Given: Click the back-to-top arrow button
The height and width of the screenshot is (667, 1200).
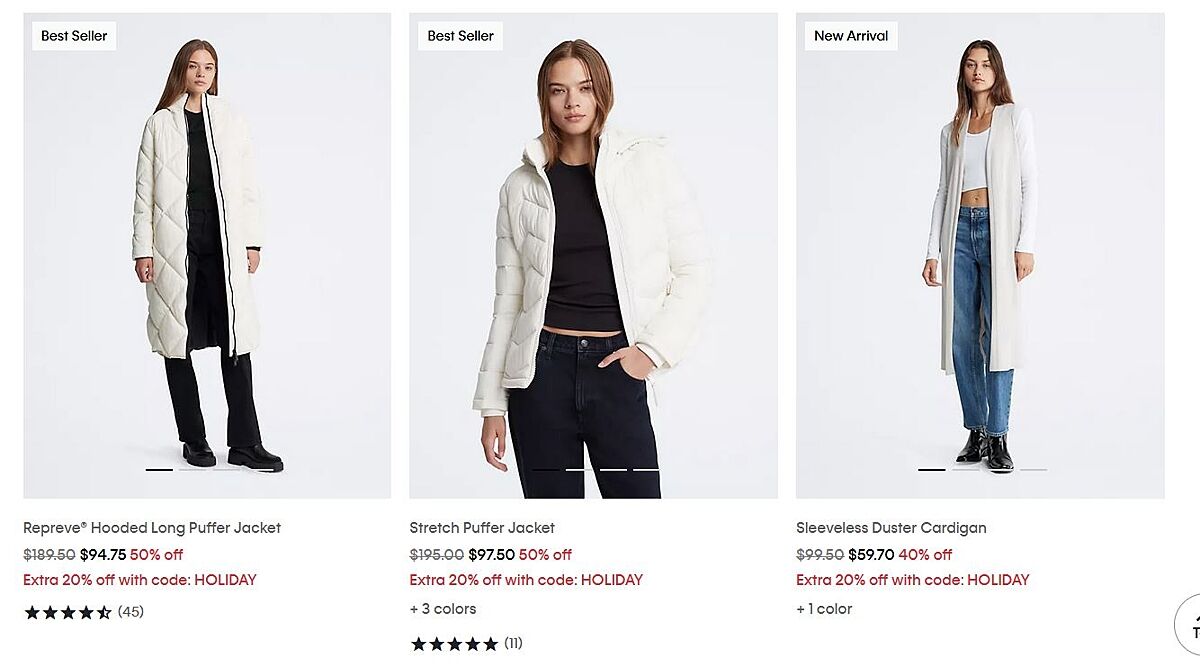Looking at the screenshot, I should 1190,623.
